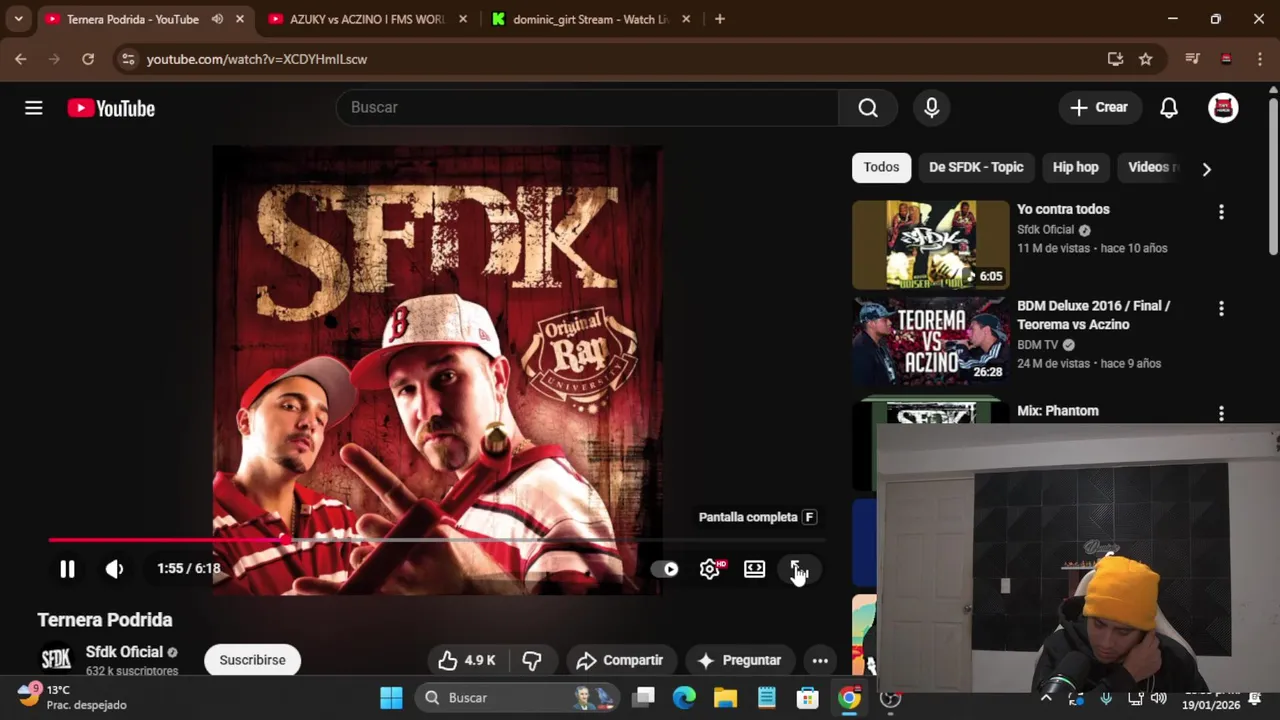Select the De SFDK - Topic chip

976,167
